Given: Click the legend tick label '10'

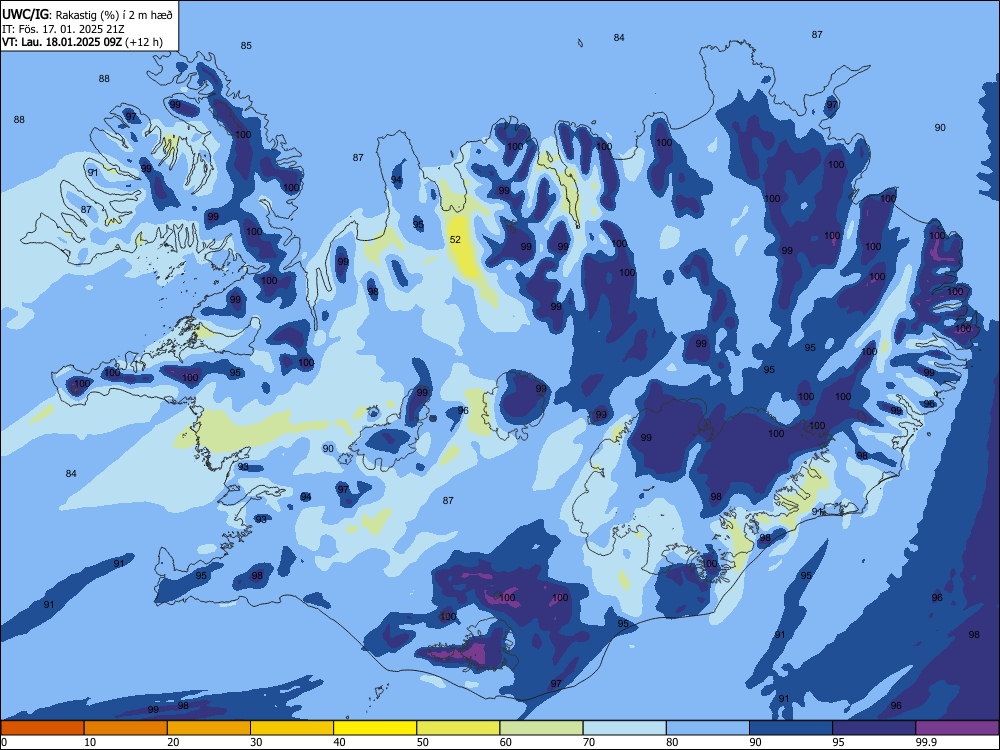Looking at the screenshot, I should tap(90, 742).
